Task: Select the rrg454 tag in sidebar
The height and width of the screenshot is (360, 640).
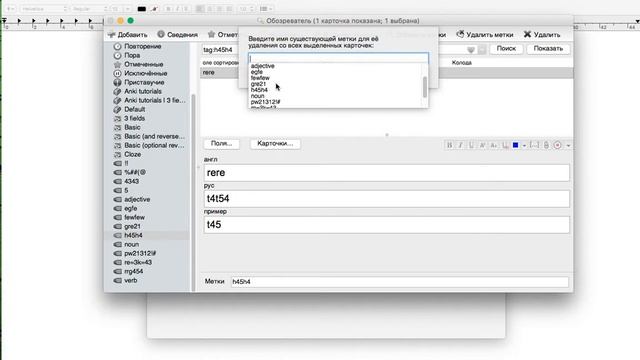Action: click(x=129, y=271)
